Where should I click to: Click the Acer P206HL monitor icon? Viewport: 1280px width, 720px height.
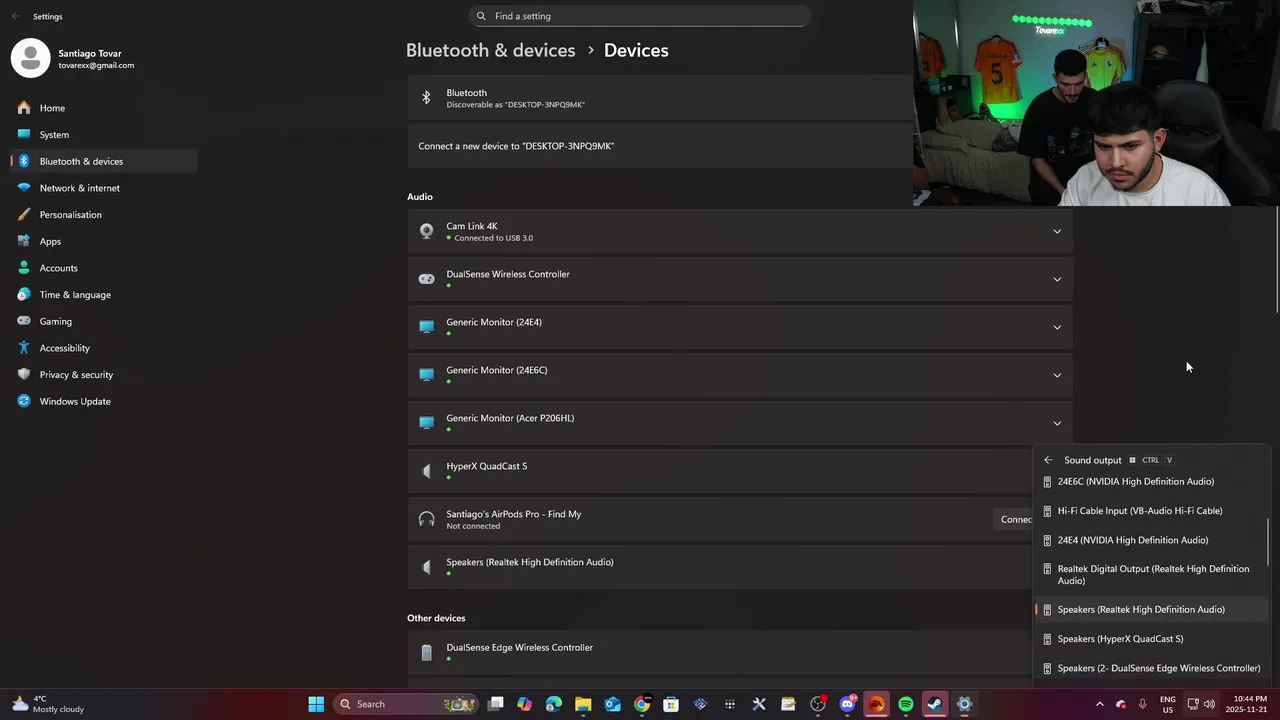(x=427, y=423)
